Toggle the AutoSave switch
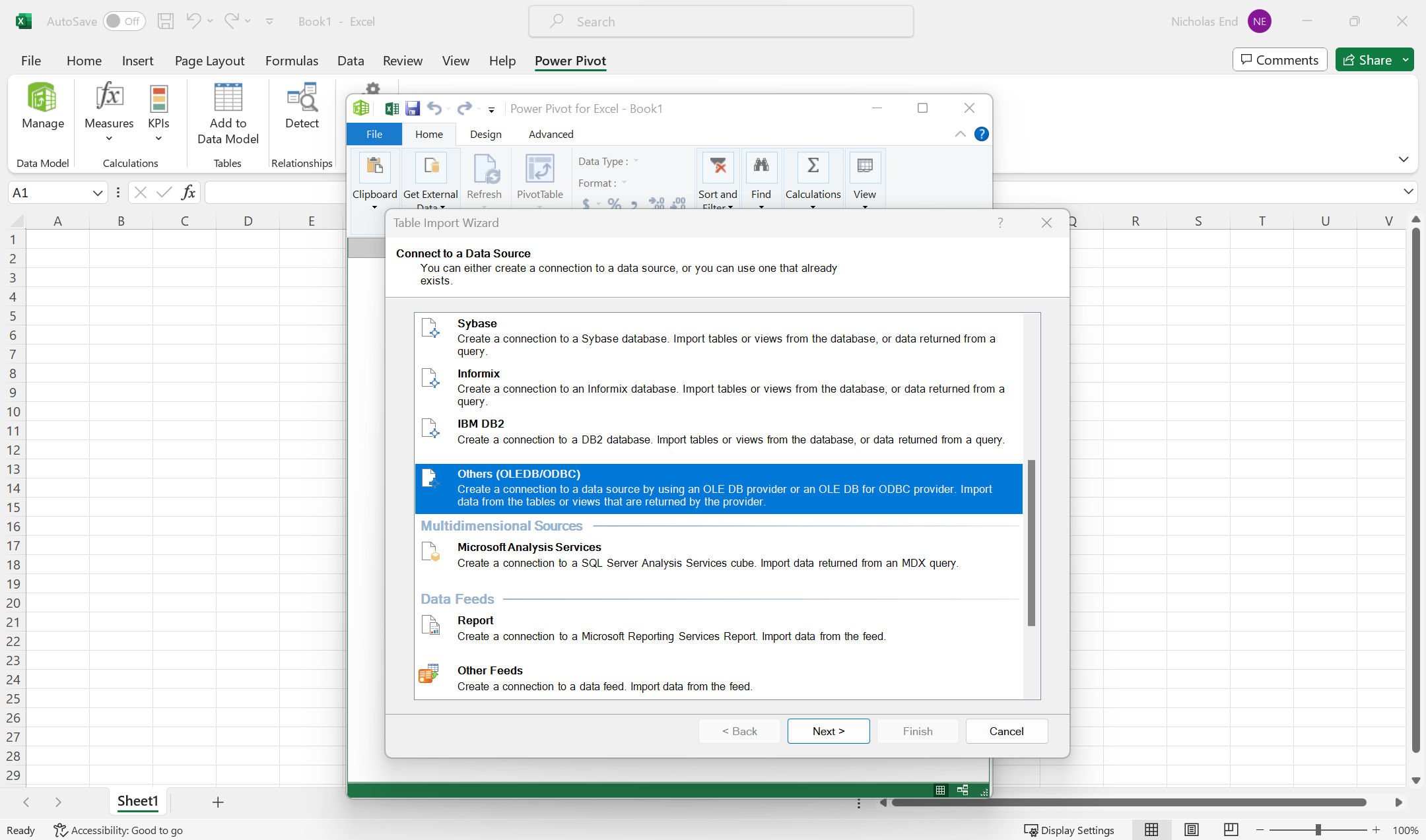The height and width of the screenshot is (840, 1426). point(123,21)
